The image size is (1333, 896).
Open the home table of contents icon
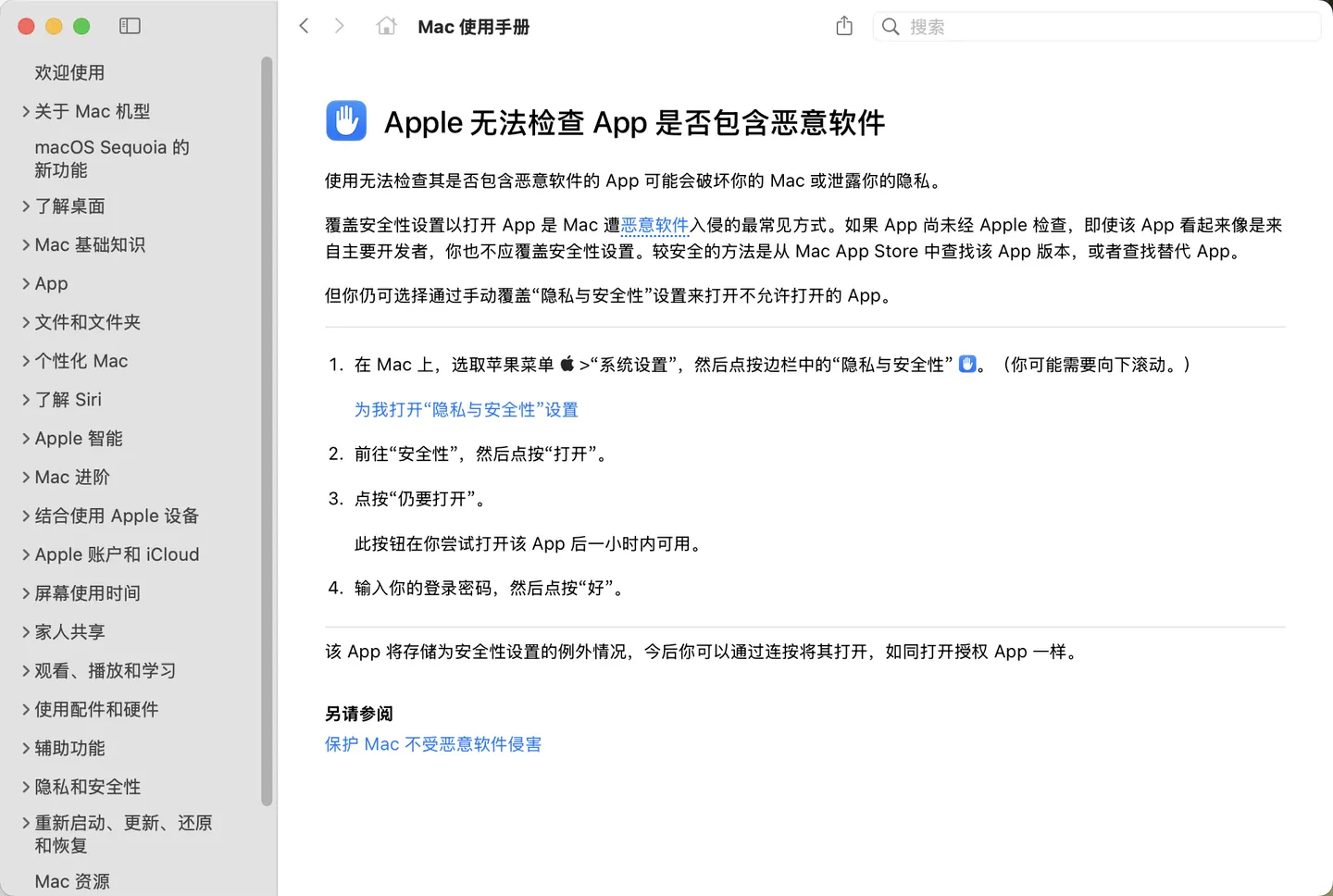point(386,26)
